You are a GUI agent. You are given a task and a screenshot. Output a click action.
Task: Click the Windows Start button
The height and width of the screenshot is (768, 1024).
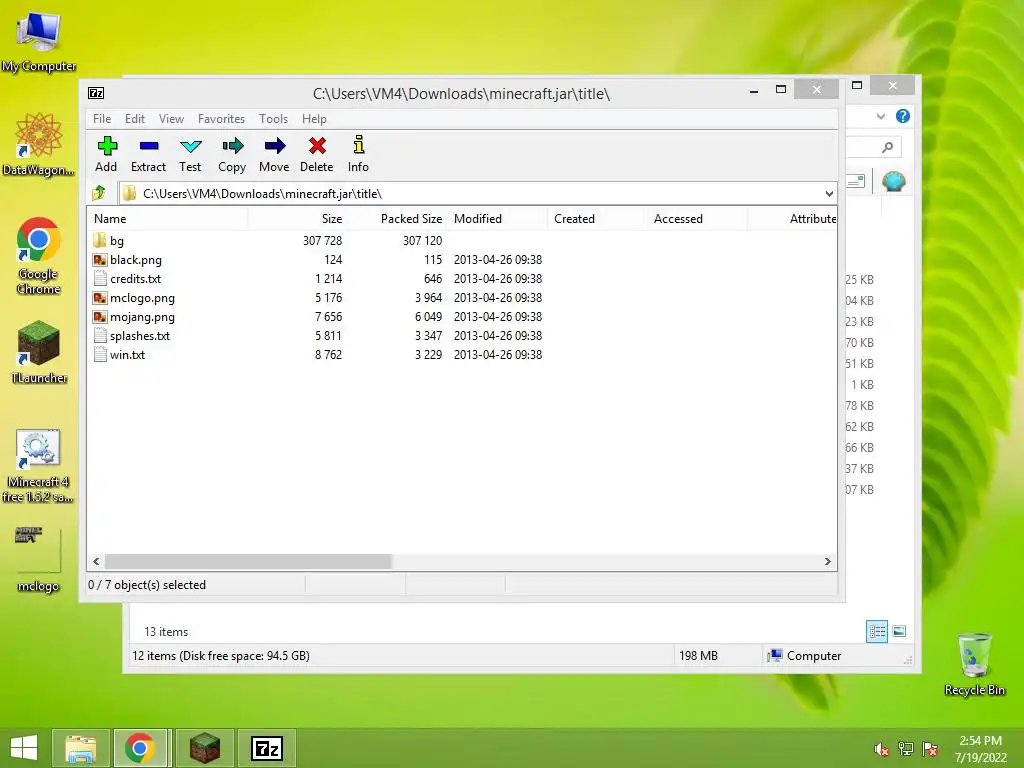[24, 748]
